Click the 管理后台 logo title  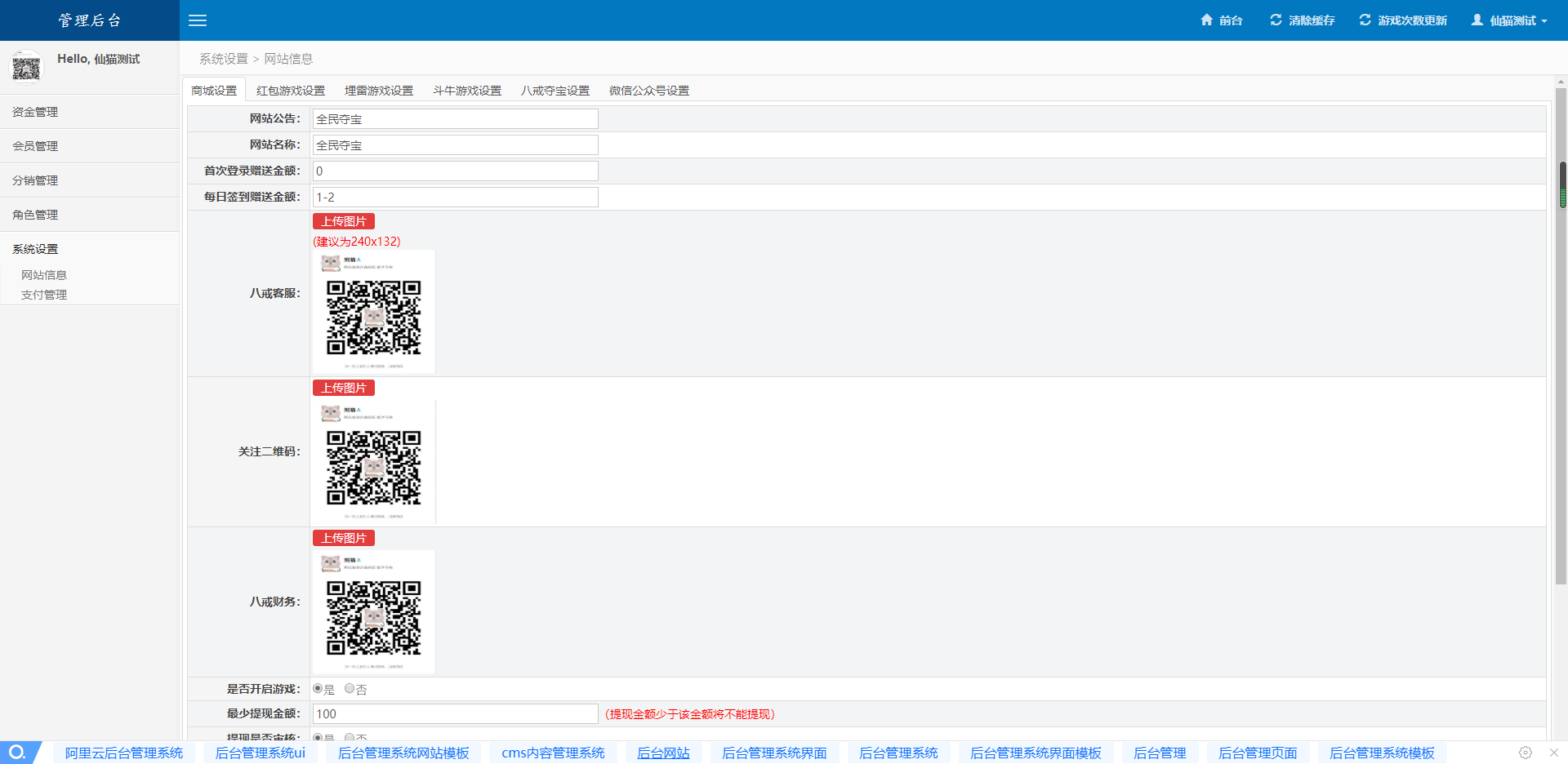[90, 20]
